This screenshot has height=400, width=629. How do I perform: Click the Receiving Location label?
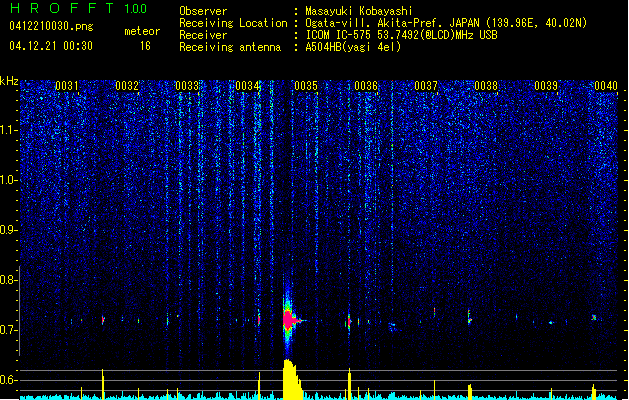[233, 23]
